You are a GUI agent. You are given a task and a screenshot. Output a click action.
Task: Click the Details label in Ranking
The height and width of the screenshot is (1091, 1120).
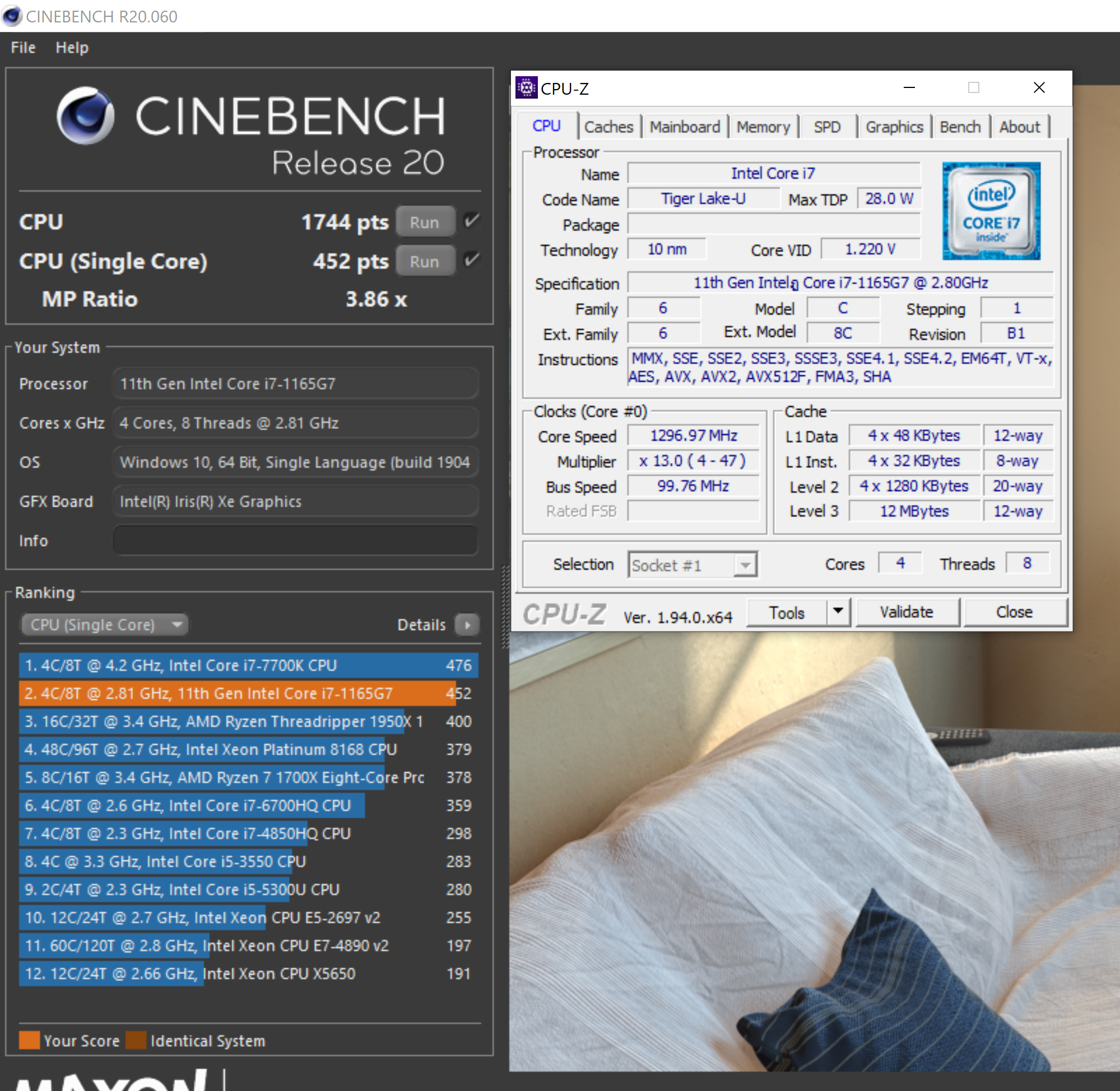pyautogui.click(x=422, y=625)
